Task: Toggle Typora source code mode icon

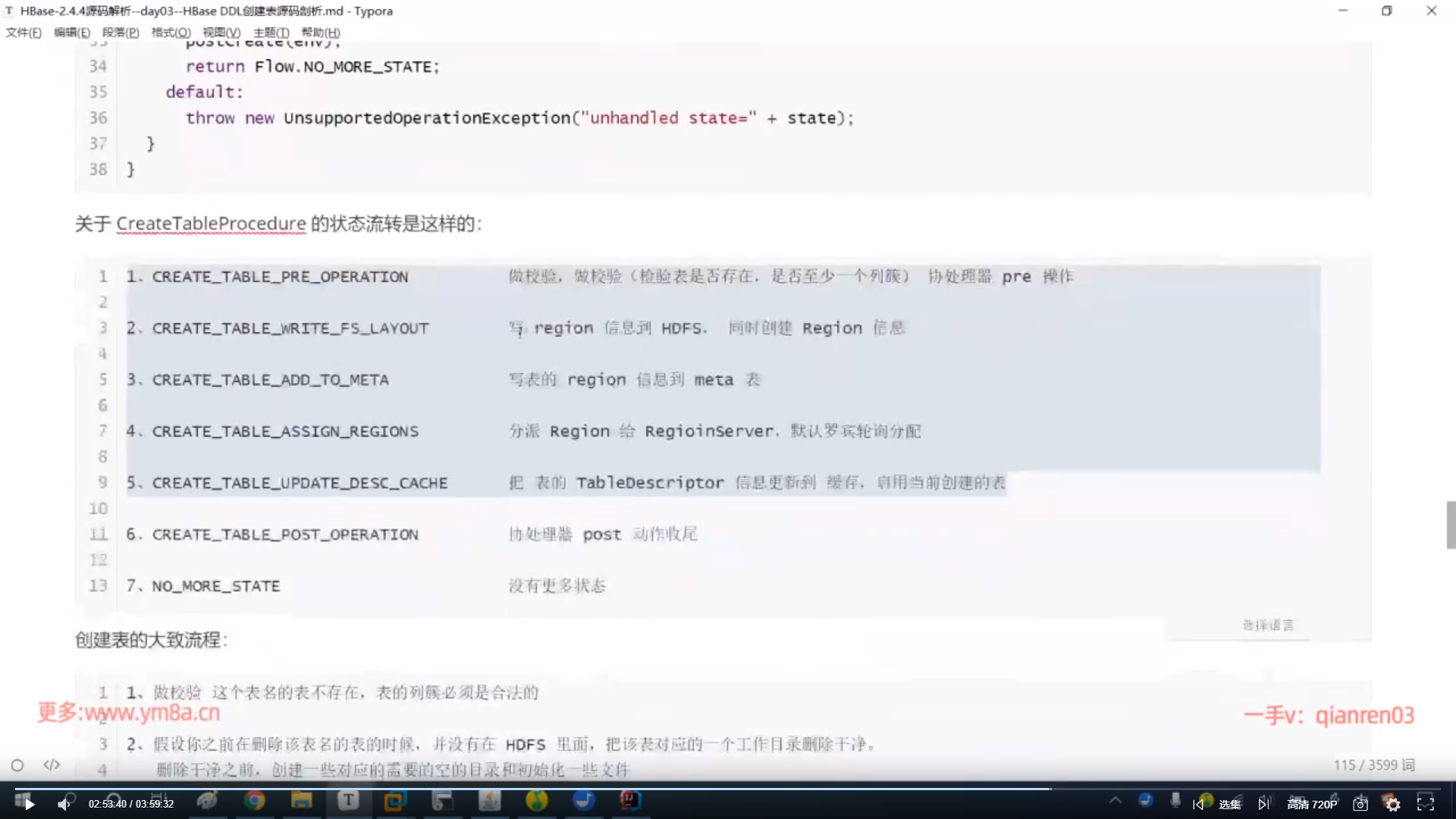Action: click(x=52, y=764)
